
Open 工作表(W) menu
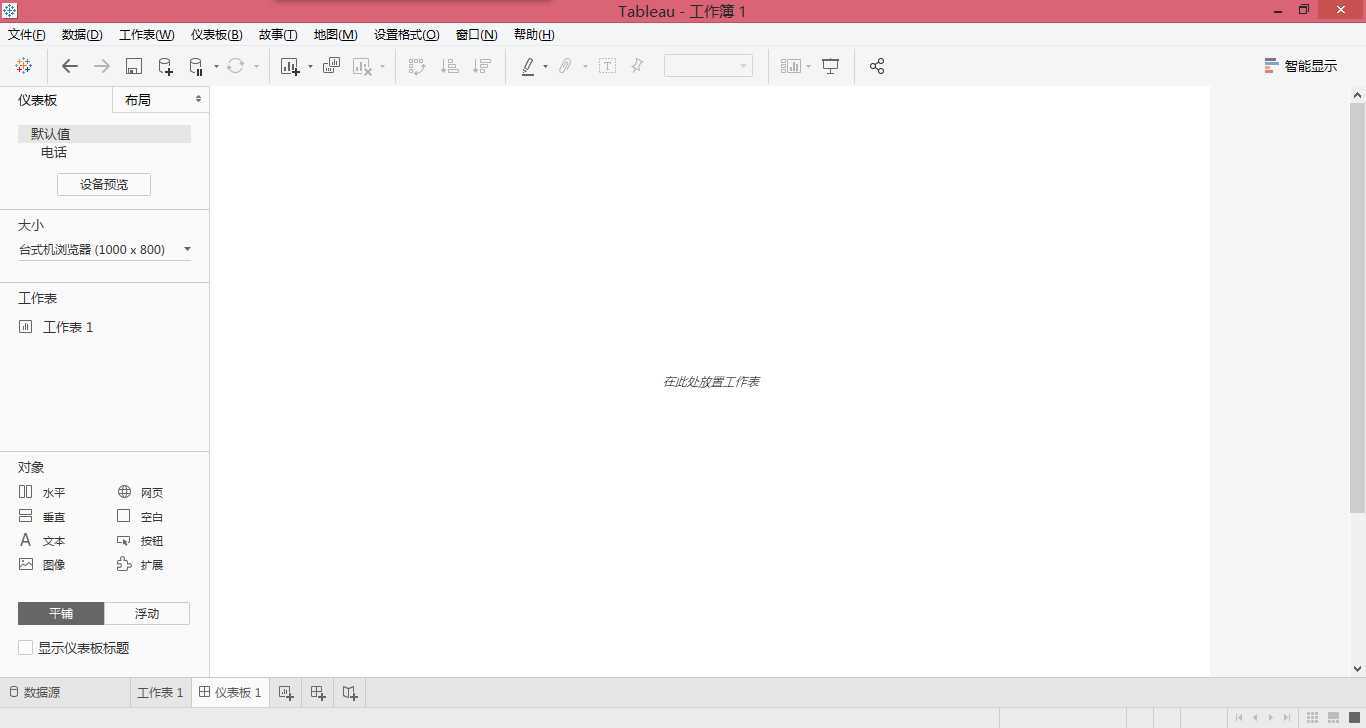147,34
